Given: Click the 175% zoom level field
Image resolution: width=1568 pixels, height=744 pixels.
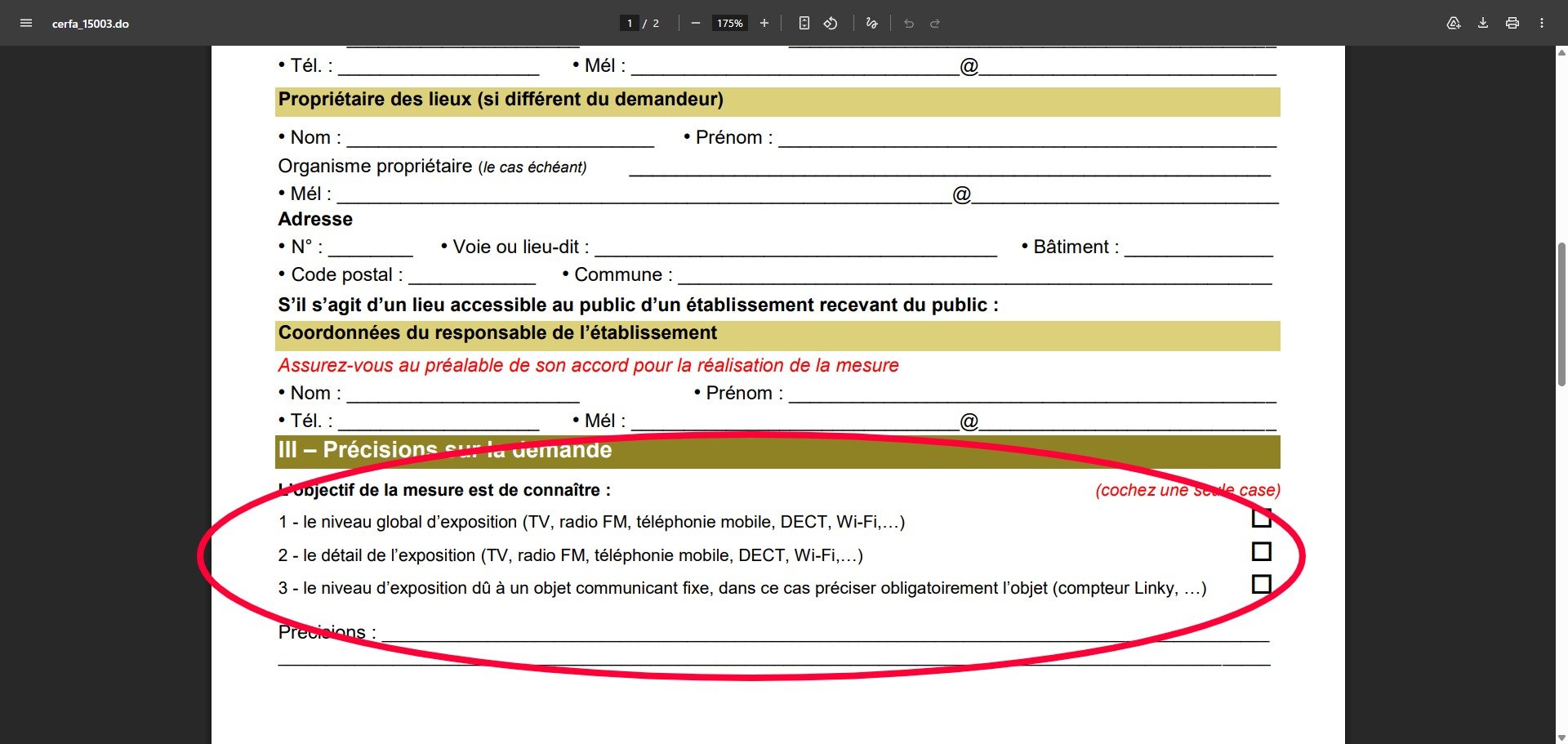Looking at the screenshot, I should tap(730, 23).
